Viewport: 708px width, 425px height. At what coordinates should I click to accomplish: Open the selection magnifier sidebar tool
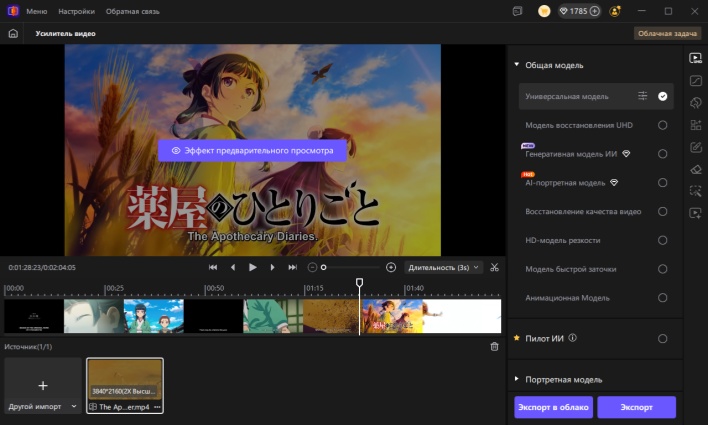695,191
